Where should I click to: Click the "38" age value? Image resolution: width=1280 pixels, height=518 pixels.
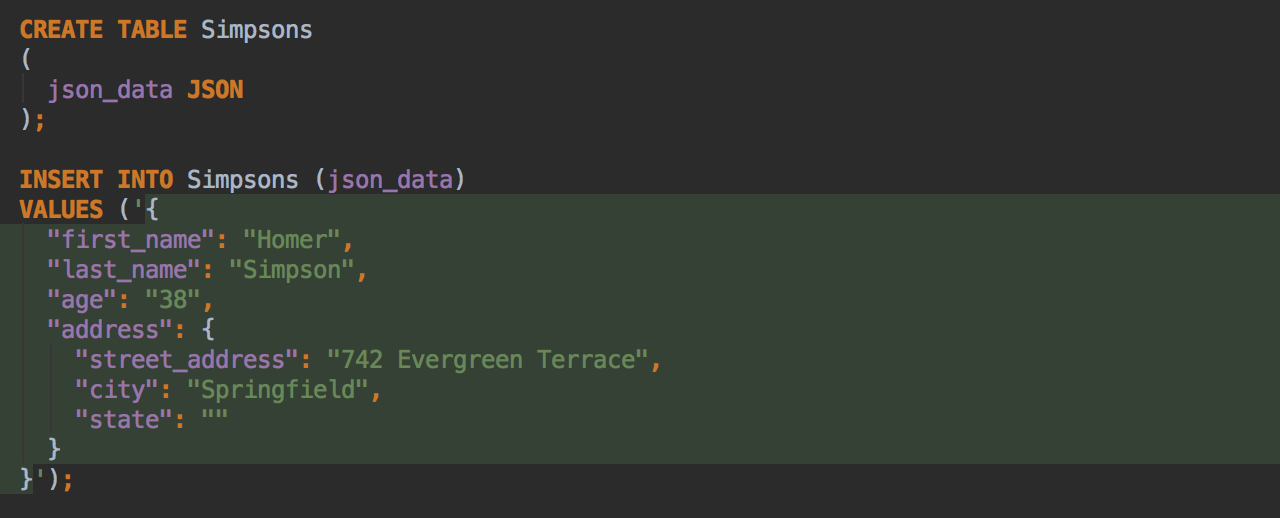click(173, 300)
